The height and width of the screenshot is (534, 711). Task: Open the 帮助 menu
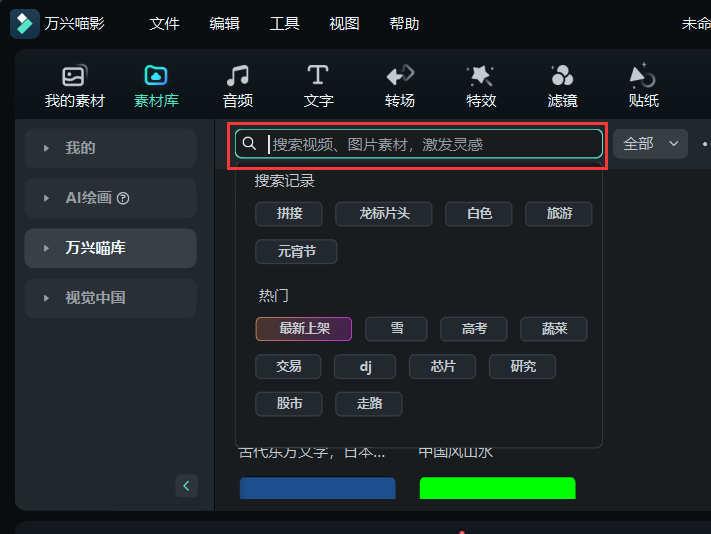pyautogui.click(x=404, y=24)
